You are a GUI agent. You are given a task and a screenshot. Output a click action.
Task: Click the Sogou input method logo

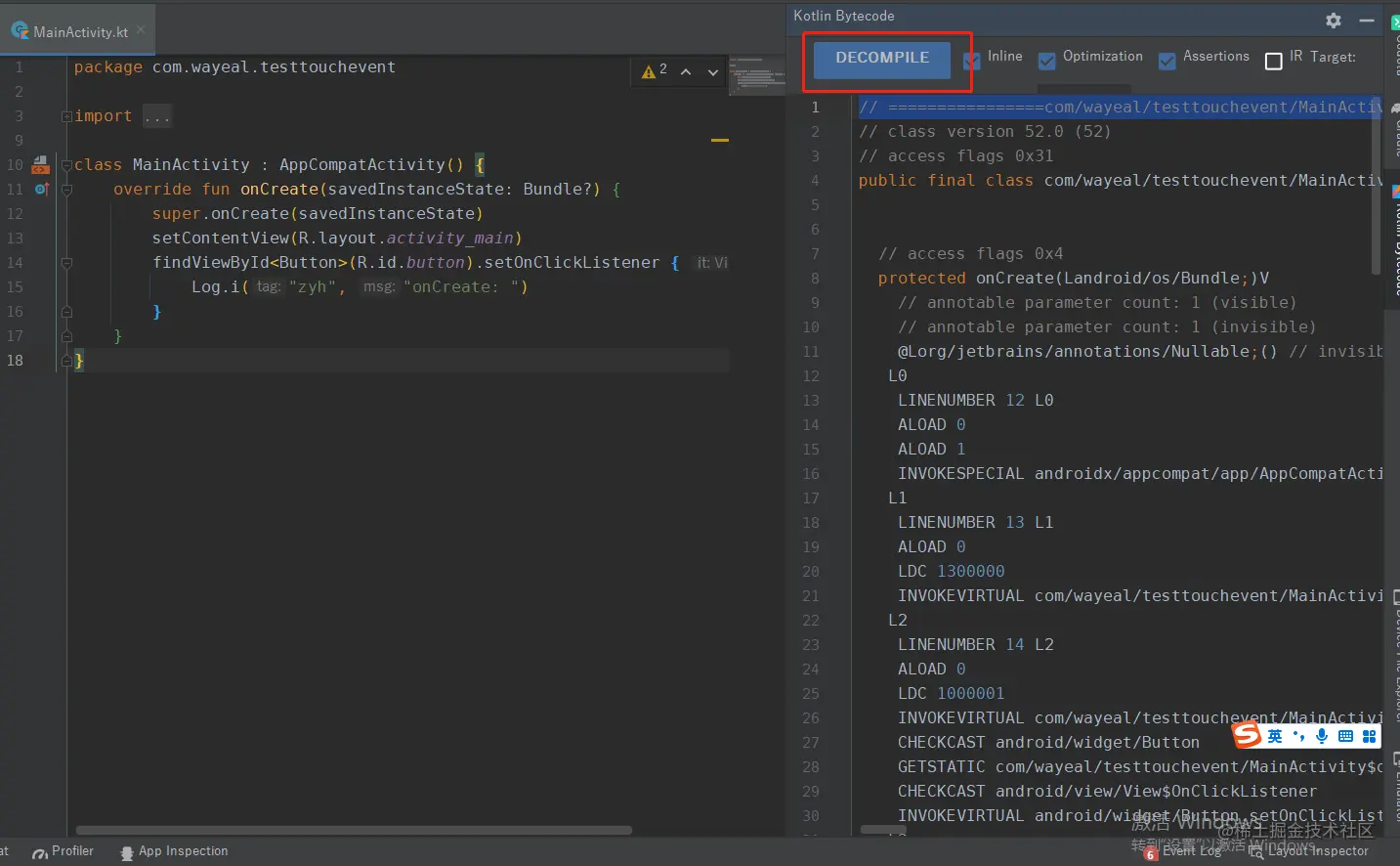[1247, 735]
